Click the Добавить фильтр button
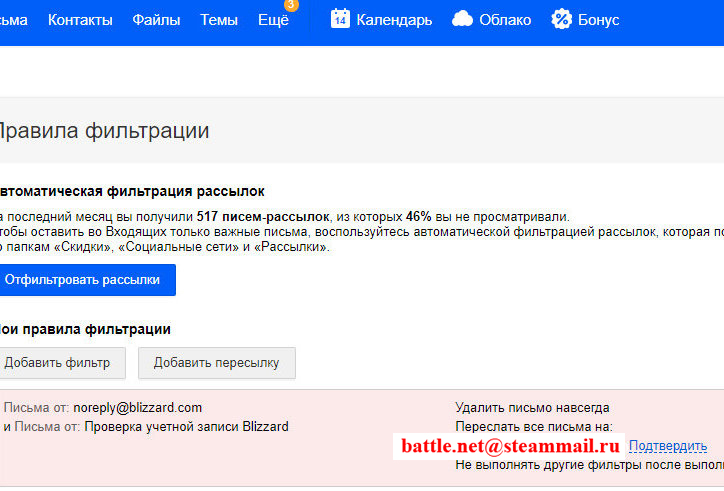The width and height of the screenshot is (724, 491). point(57,363)
